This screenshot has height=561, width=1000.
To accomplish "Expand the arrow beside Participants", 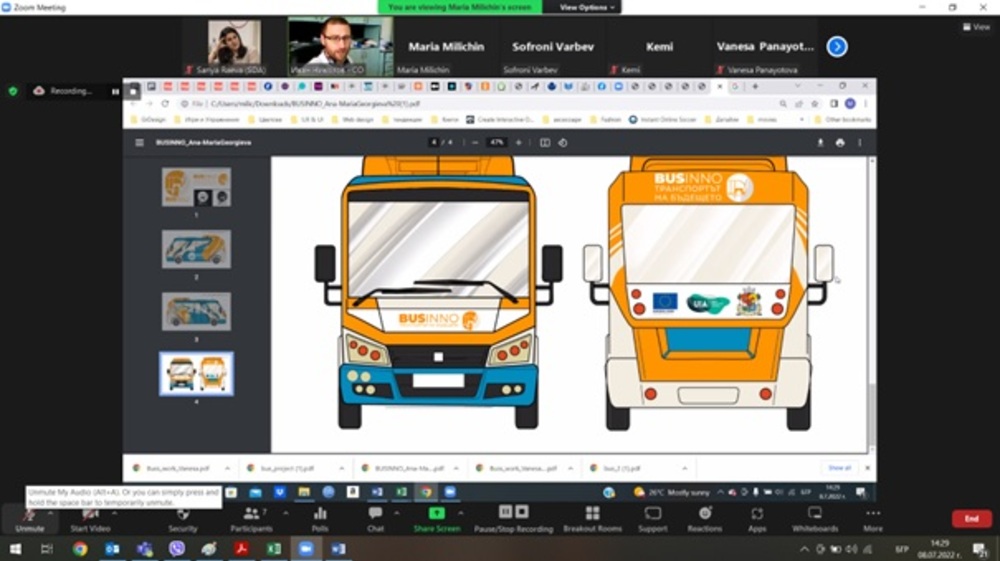I will 286,513.
